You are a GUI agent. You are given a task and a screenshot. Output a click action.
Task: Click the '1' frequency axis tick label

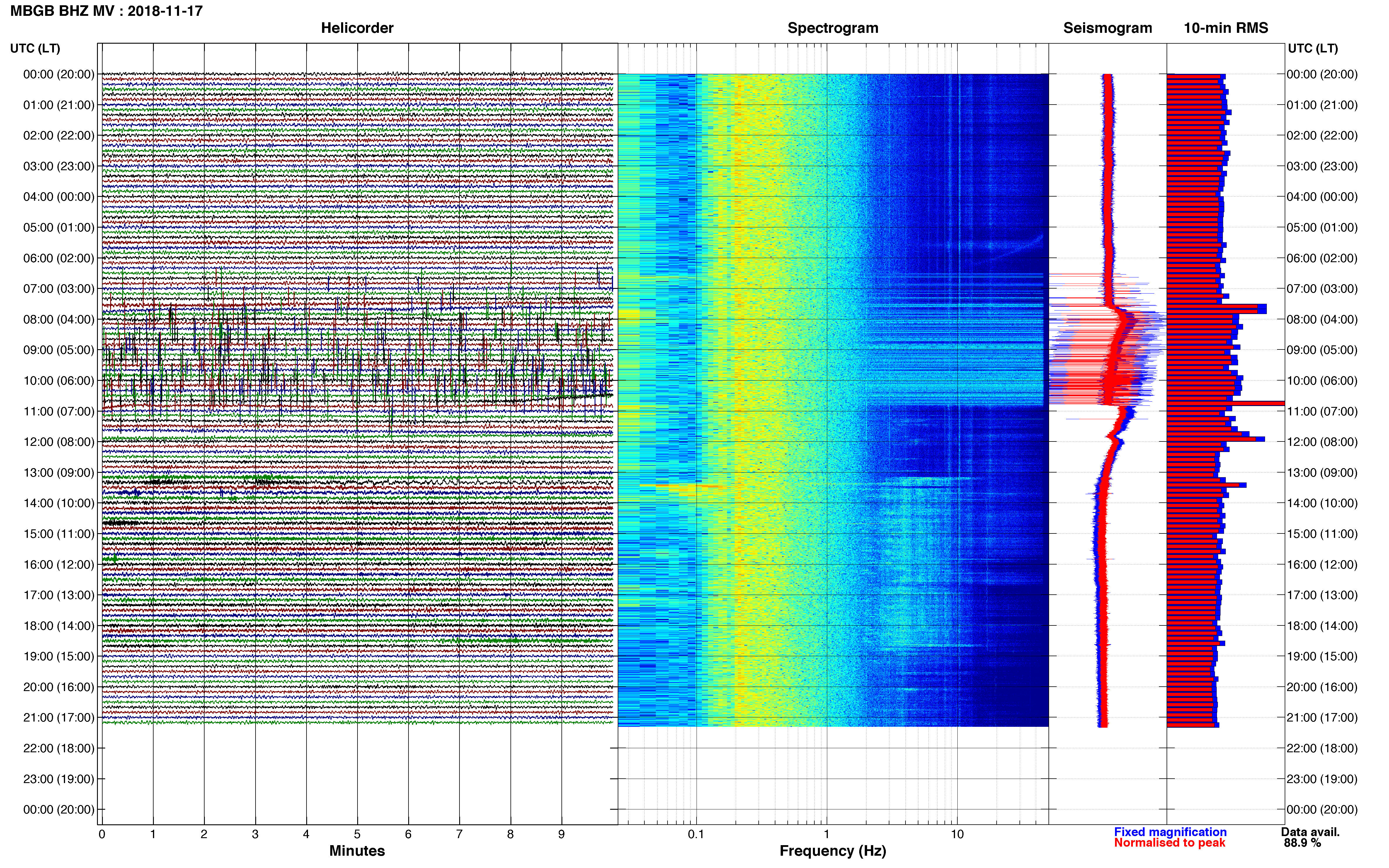[827, 834]
